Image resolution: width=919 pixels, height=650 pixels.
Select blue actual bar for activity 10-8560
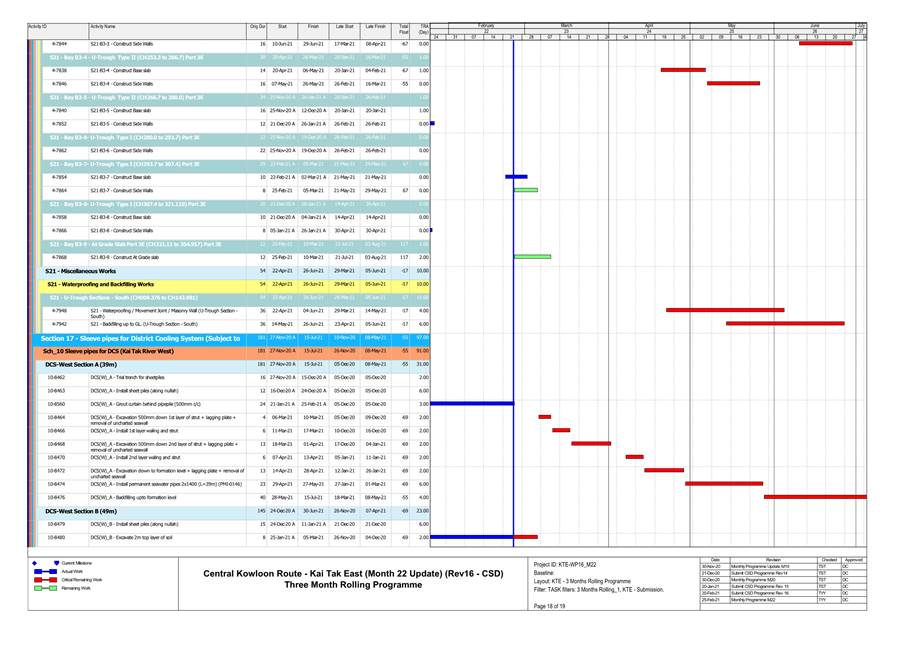tap(472, 403)
